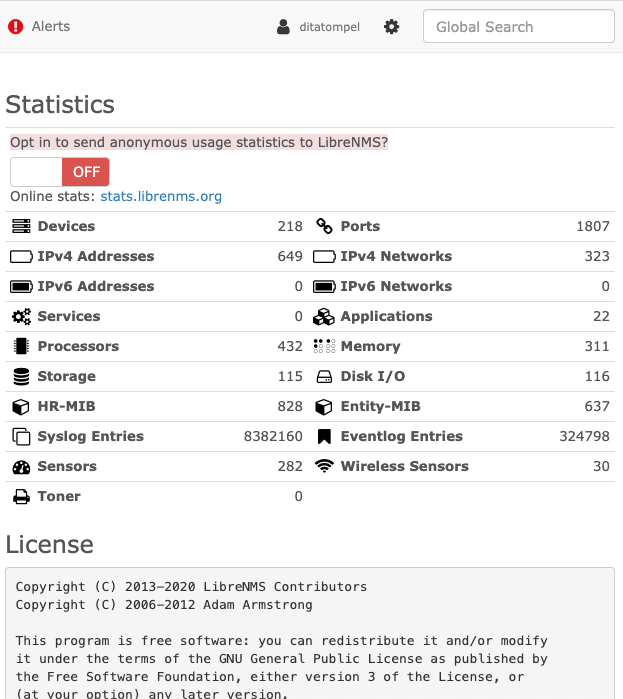This screenshot has height=699, width=623.
Task: Focus the Global Search field
Action: (x=519, y=27)
